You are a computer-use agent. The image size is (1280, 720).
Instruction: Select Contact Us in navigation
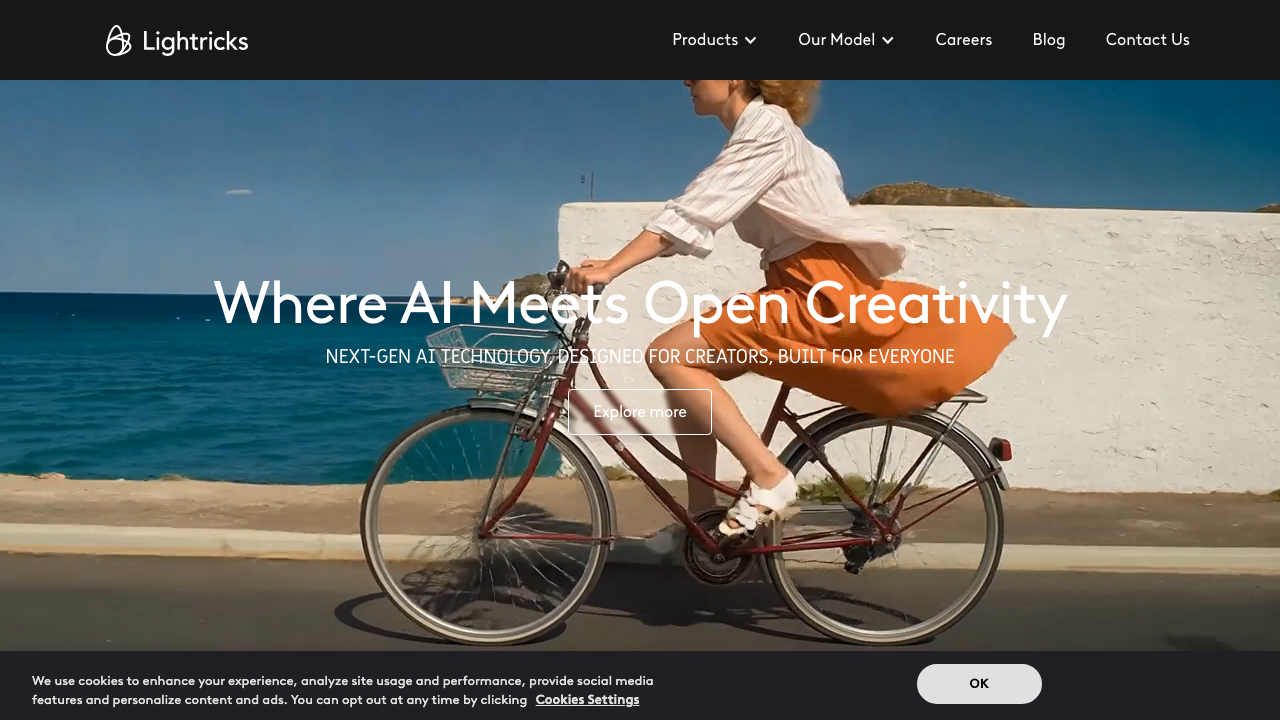coord(1147,40)
